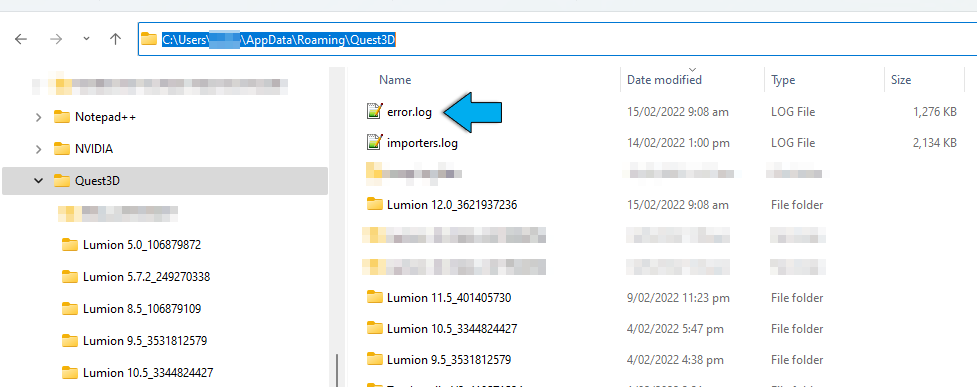Open the recent locations dropdown chevron

pos(87,39)
